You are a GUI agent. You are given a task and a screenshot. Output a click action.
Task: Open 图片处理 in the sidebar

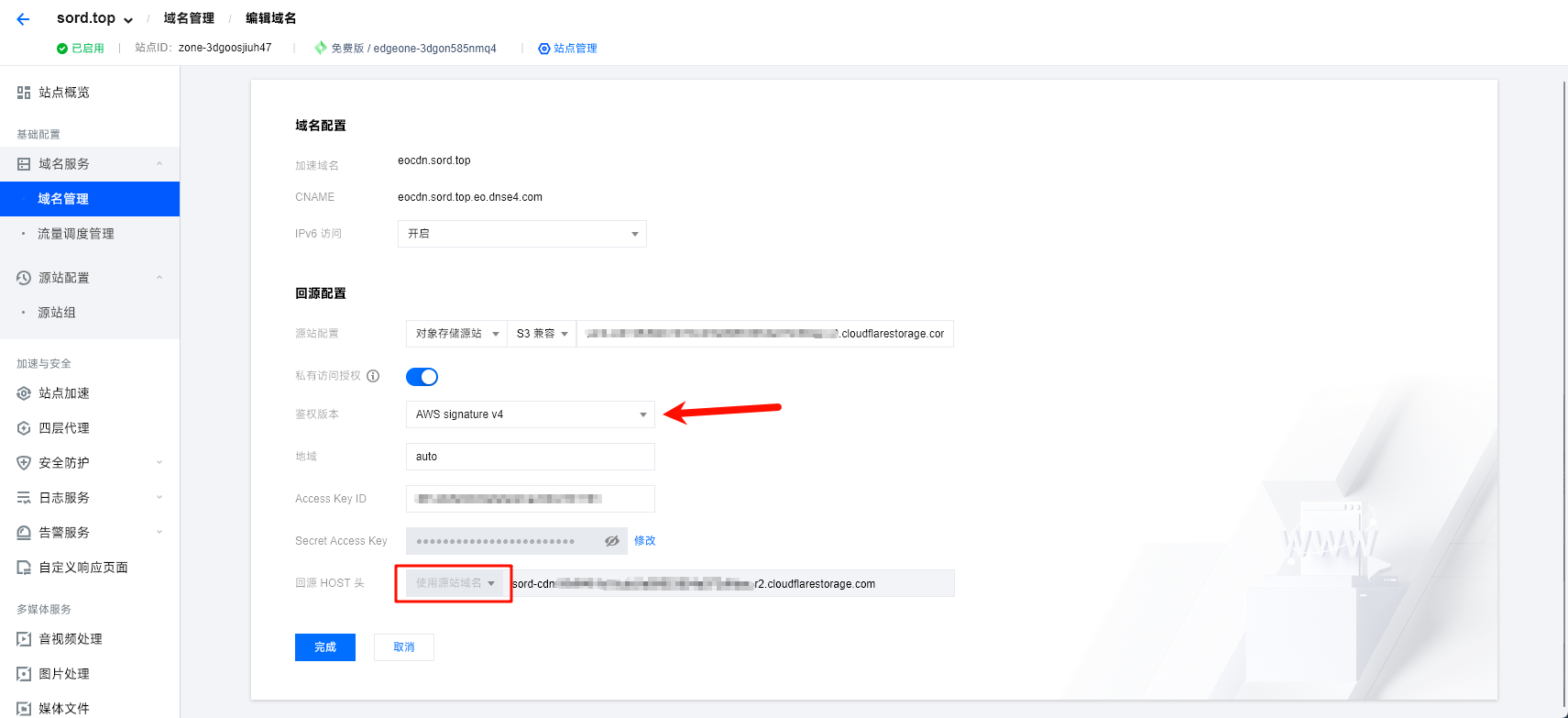click(x=63, y=674)
